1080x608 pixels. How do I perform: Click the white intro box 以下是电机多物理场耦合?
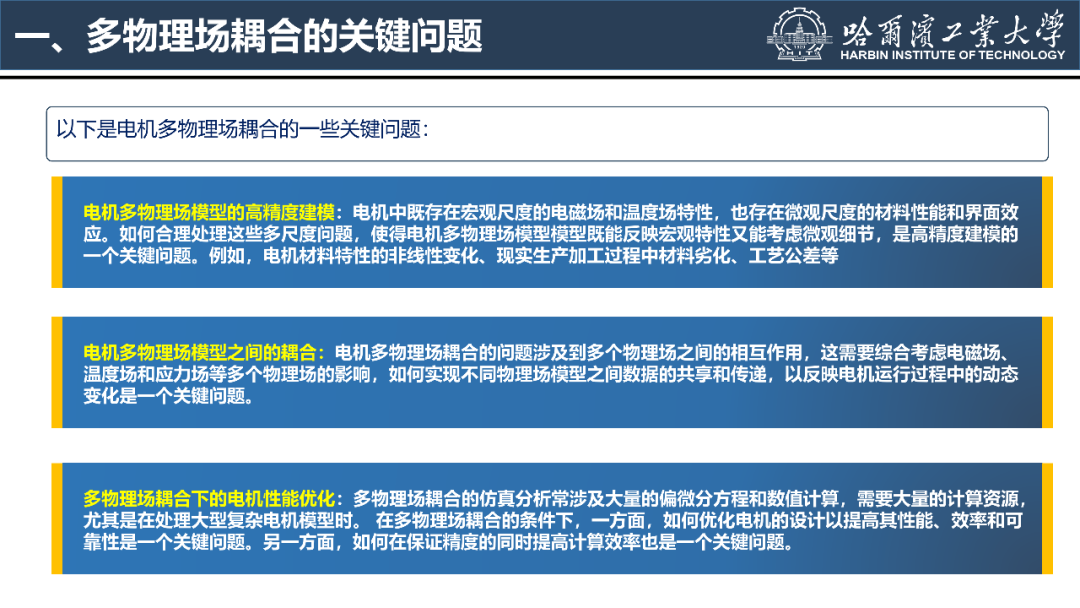point(546,133)
